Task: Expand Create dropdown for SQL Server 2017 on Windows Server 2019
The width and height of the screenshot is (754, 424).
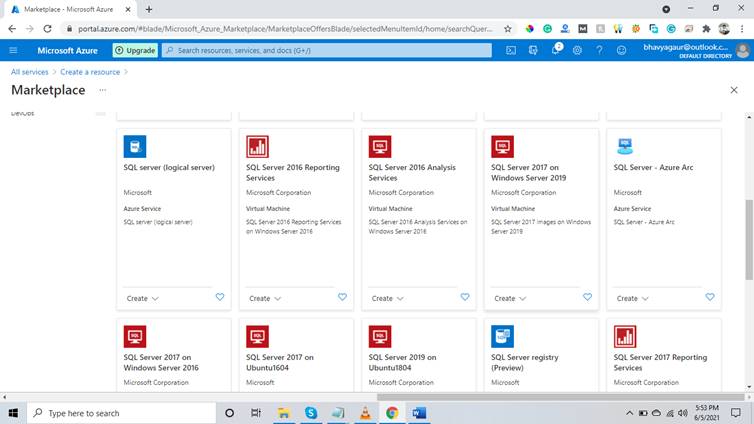Action: (510, 299)
